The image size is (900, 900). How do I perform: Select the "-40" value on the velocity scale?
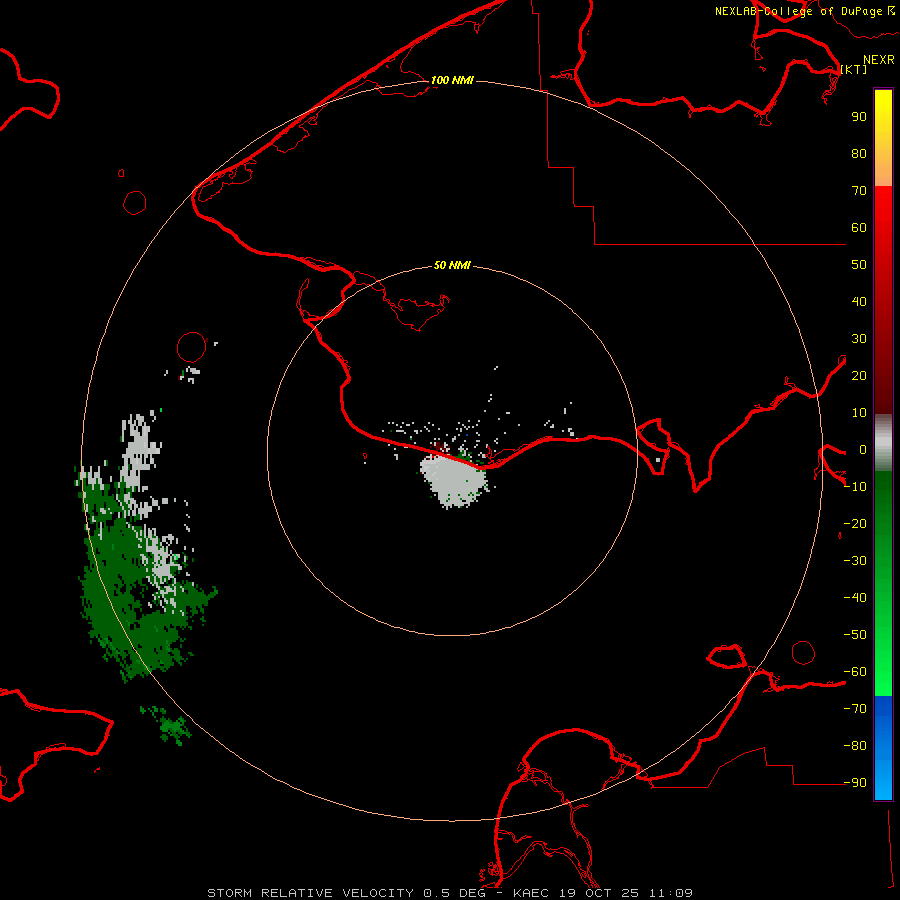(855, 598)
